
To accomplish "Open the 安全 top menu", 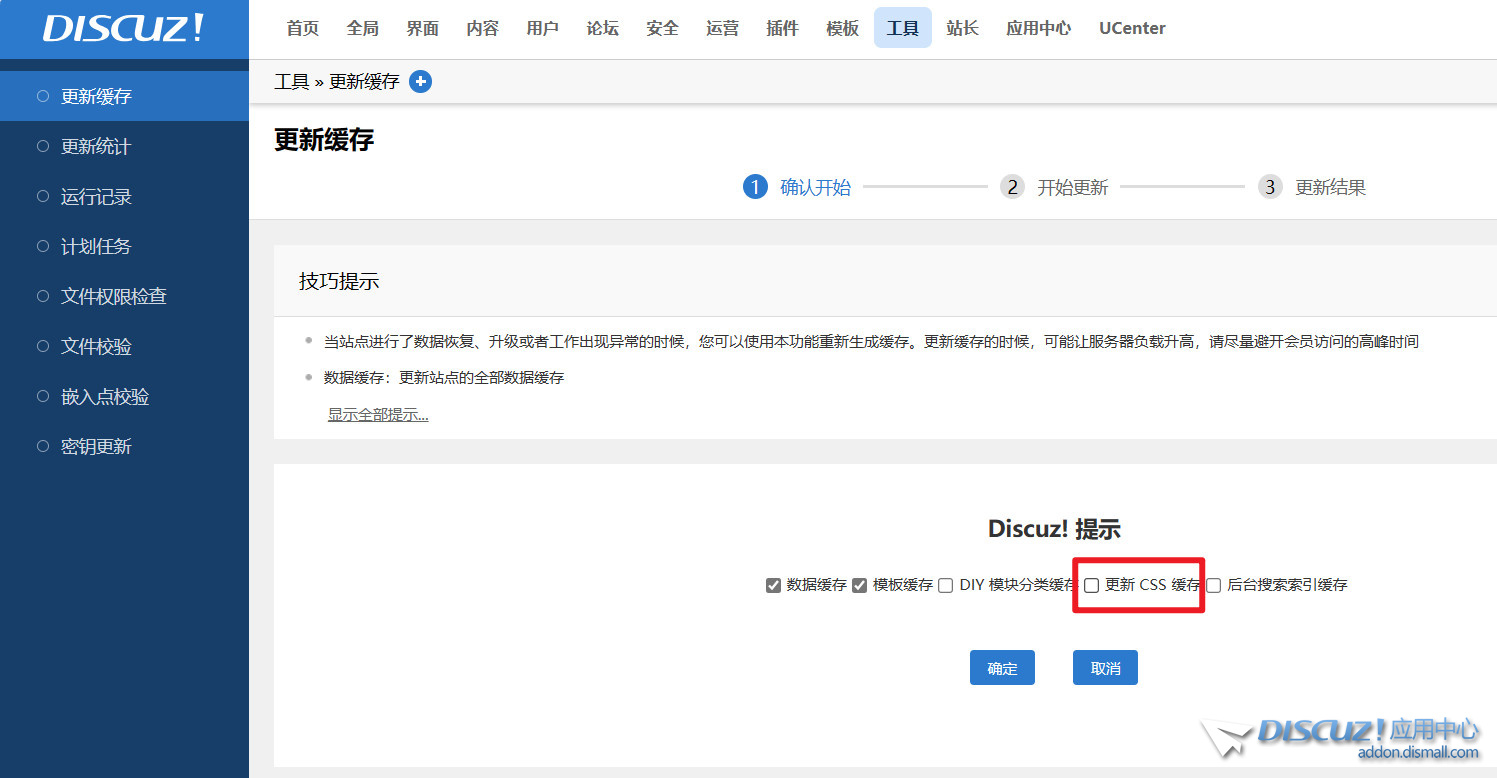I will (662, 28).
